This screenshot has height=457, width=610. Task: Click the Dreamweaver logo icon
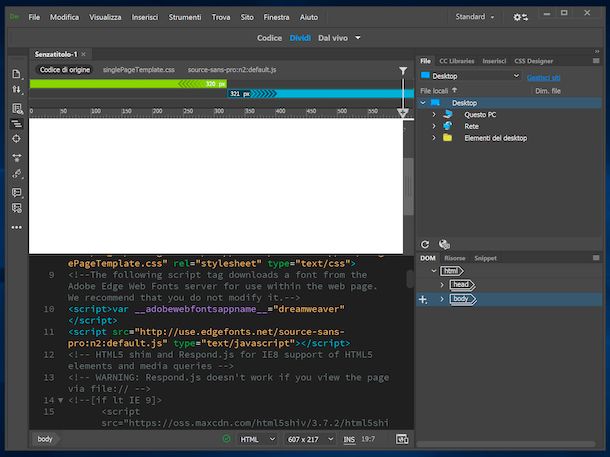click(x=14, y=17)
